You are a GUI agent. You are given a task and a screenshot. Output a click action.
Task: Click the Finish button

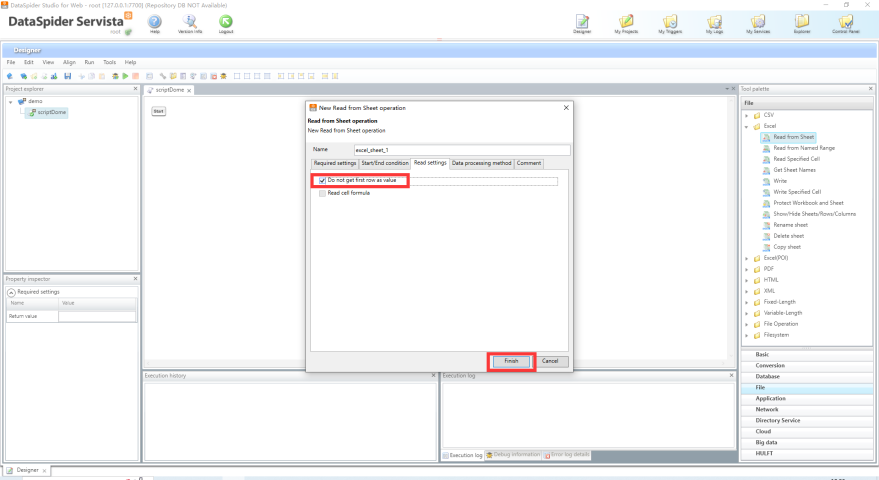click(x=511, y=361)
